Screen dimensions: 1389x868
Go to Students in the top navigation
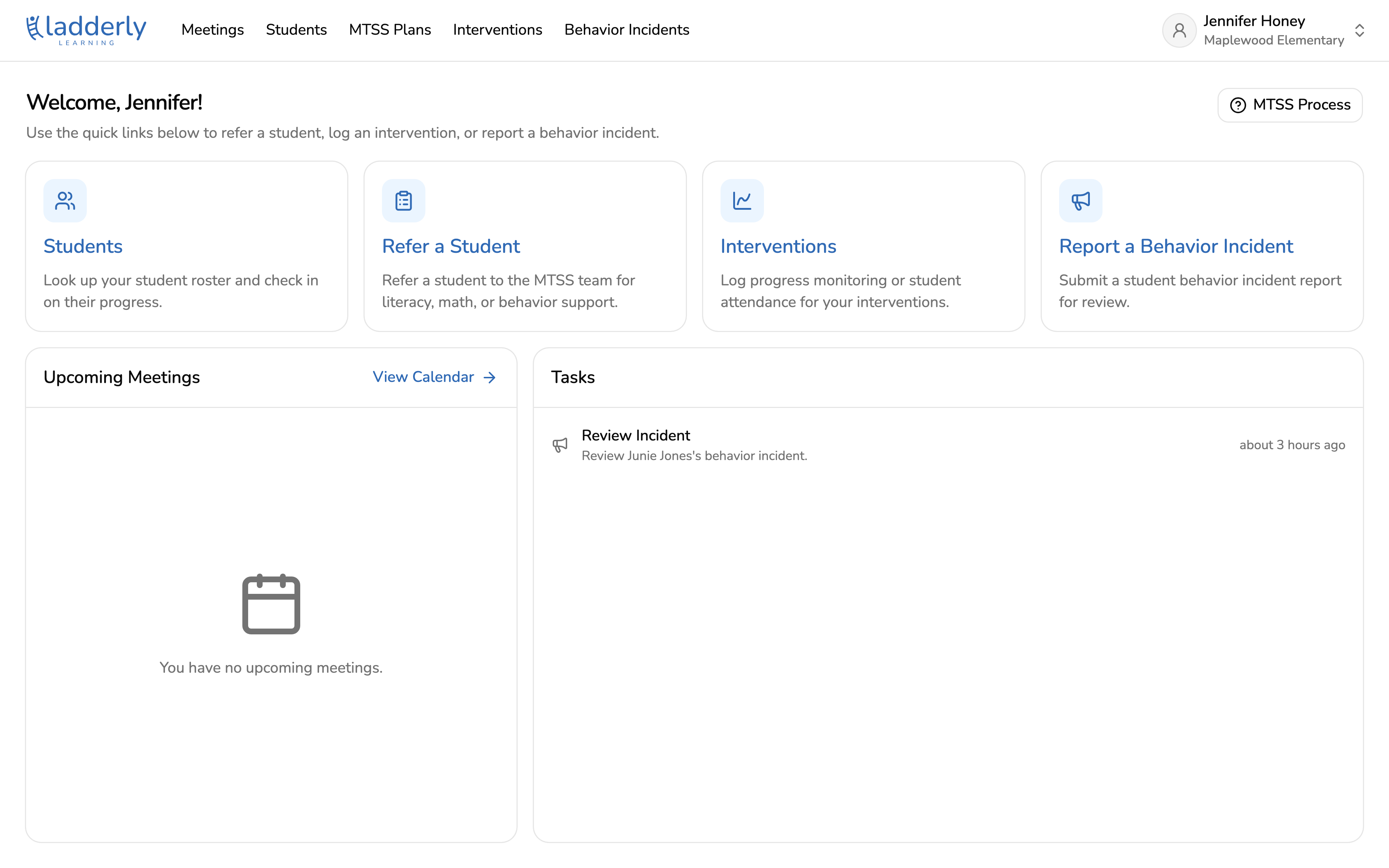click(x=296, y=30)
